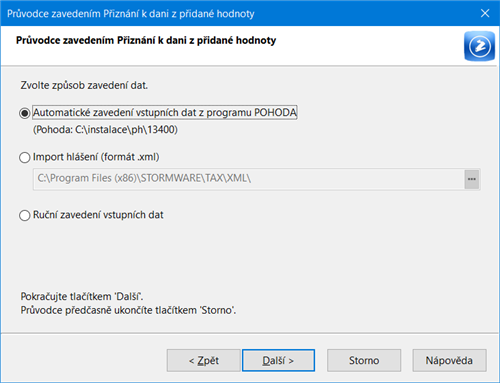Select the Ruční zavedení vstupních dat radio button
500x383 pixels.
click(x=25, y=215)
